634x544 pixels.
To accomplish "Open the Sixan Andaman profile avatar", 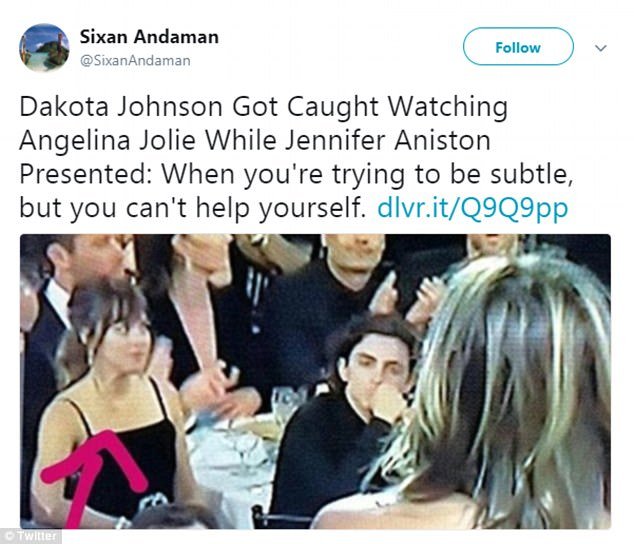I will click(x=44, y=48).
